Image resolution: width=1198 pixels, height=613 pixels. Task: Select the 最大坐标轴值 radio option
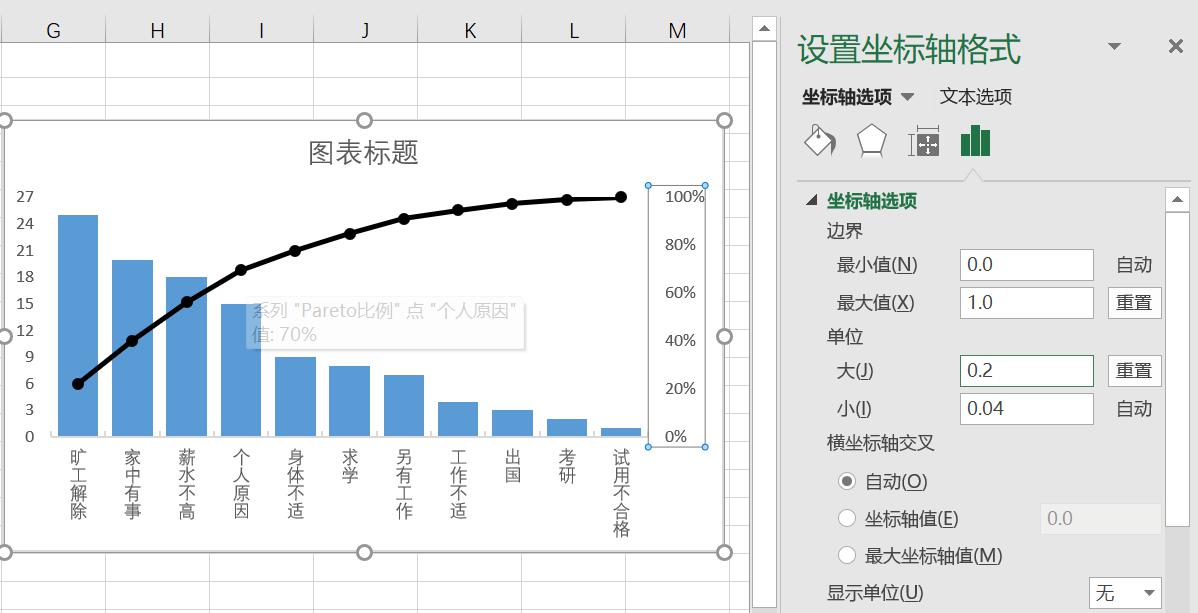[847, 556]
